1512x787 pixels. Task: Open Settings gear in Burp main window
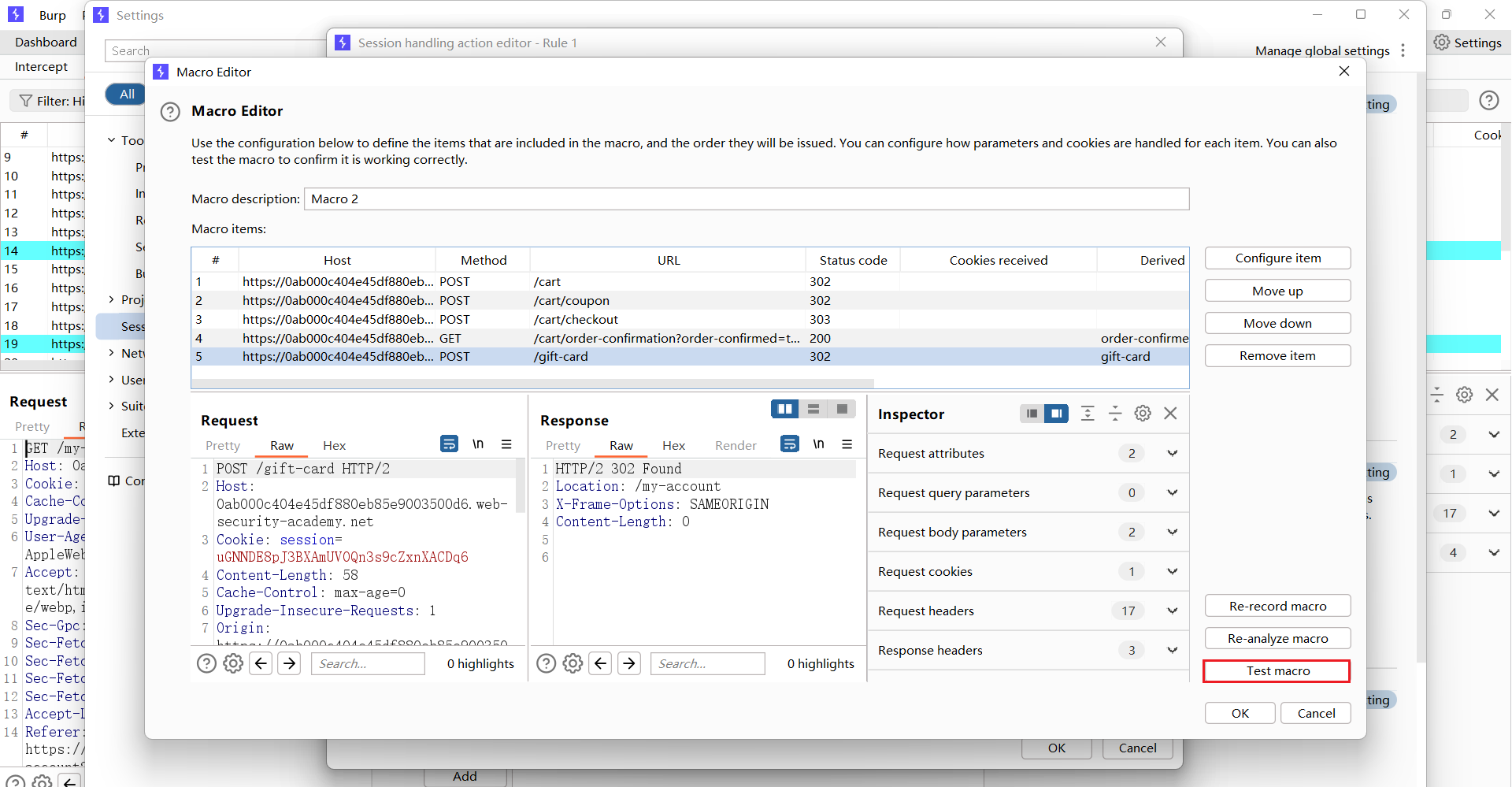pos(1442,43)
